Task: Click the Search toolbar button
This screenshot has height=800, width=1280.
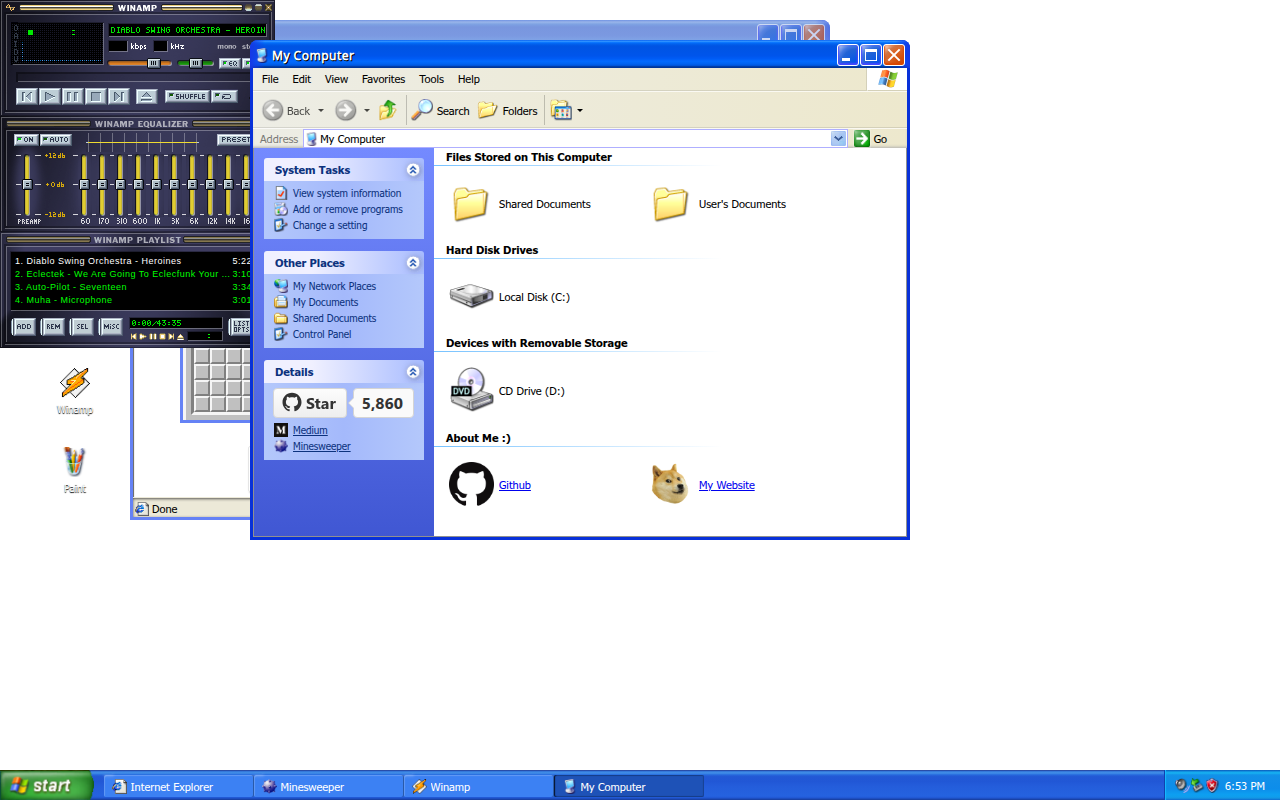Action: pos(441,111)
